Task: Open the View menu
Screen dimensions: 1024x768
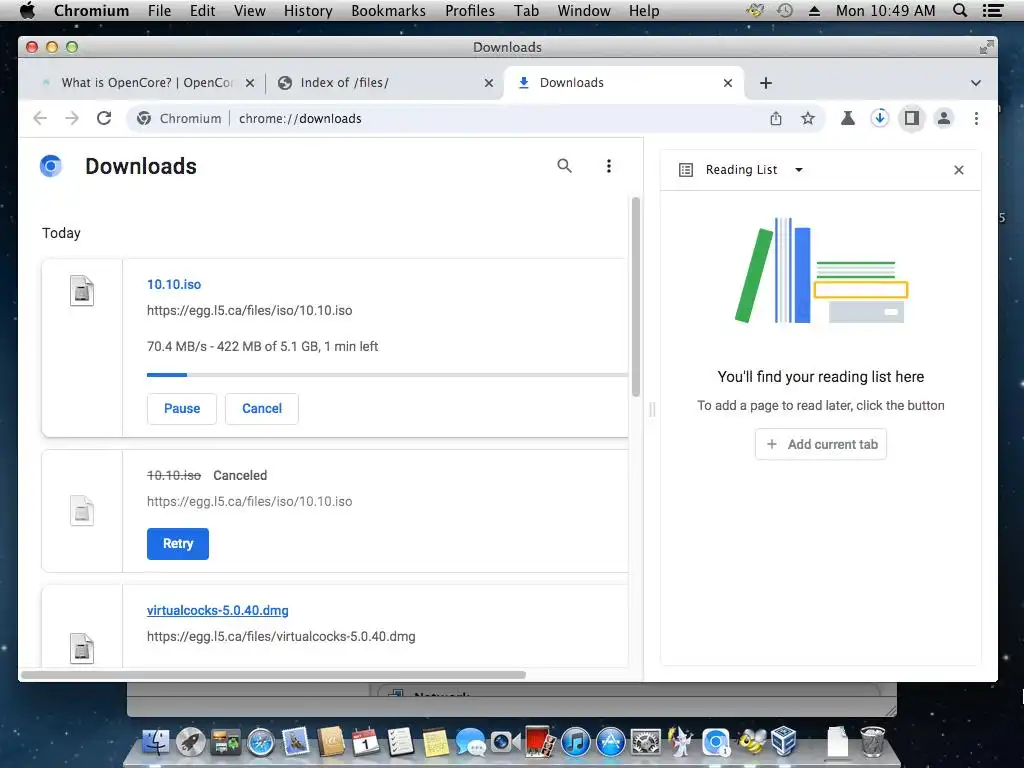Action: (249, 10)
